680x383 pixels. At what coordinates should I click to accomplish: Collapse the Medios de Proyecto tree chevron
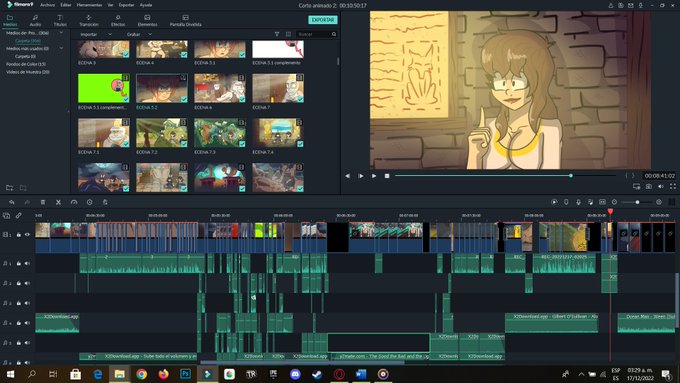[x=61, y=33]
